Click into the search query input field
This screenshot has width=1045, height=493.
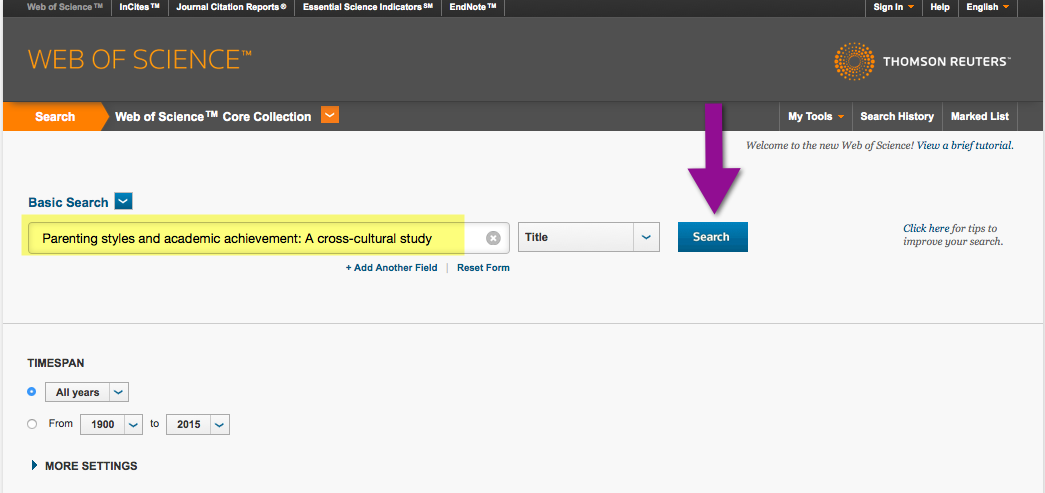(267, 238)
